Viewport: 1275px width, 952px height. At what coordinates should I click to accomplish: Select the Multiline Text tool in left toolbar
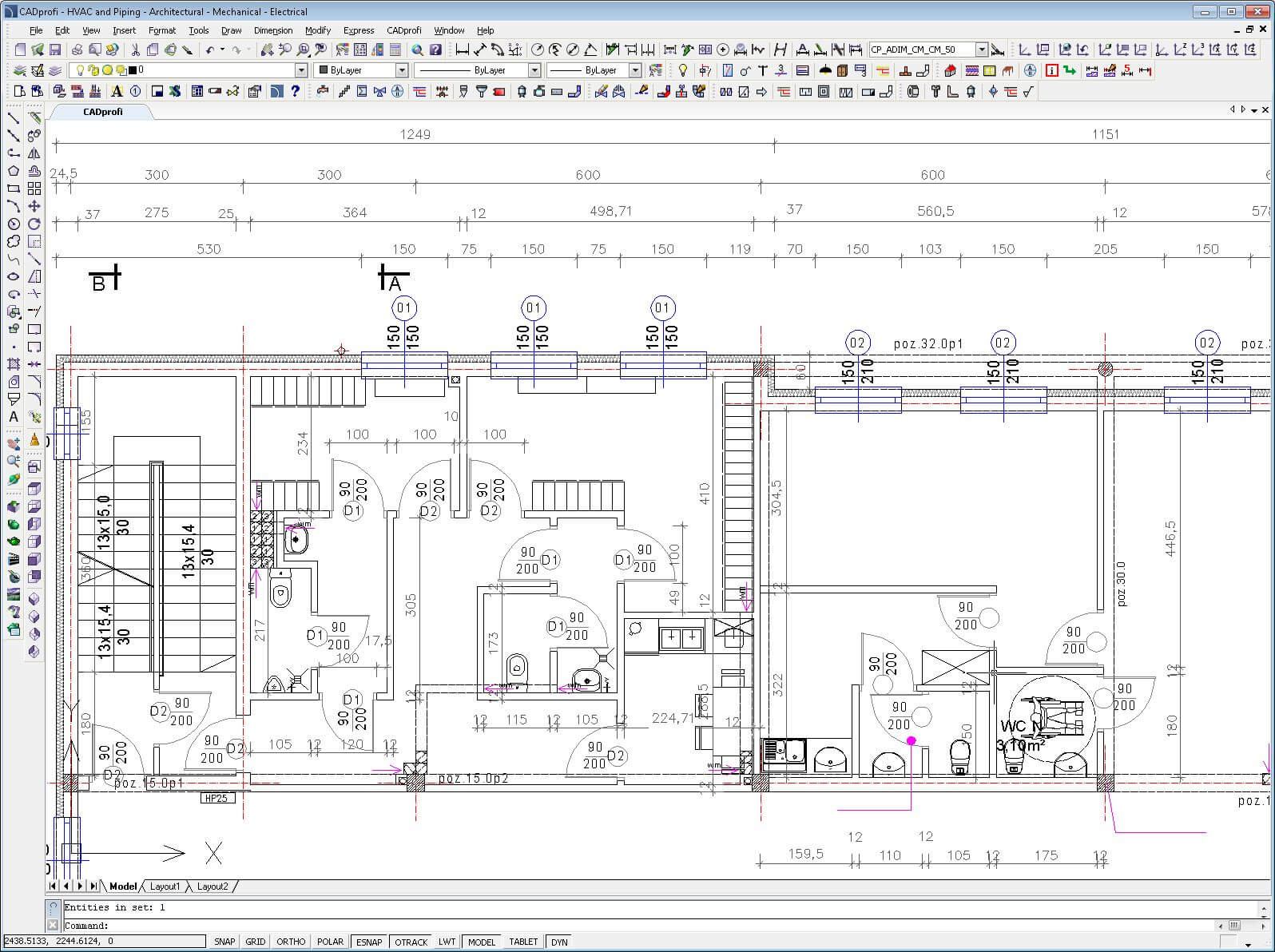[14, 417]
